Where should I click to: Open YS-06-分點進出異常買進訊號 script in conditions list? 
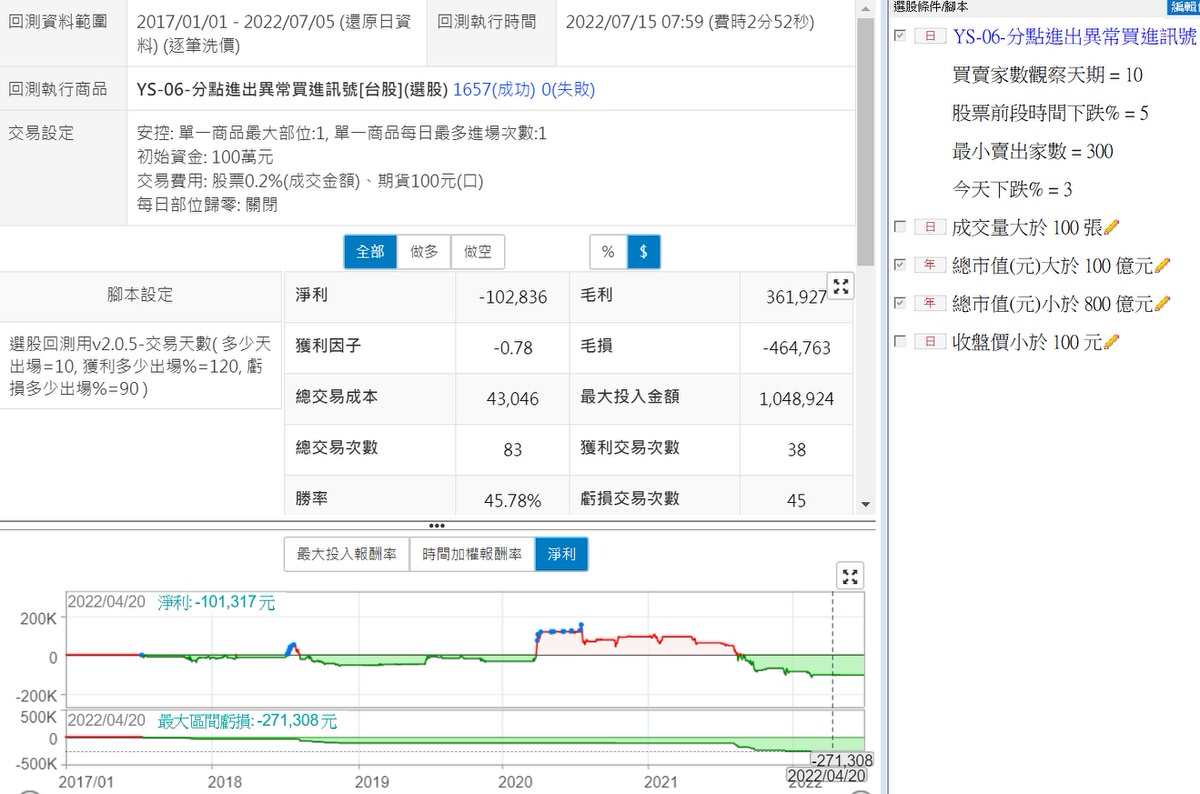point(1075,37)
